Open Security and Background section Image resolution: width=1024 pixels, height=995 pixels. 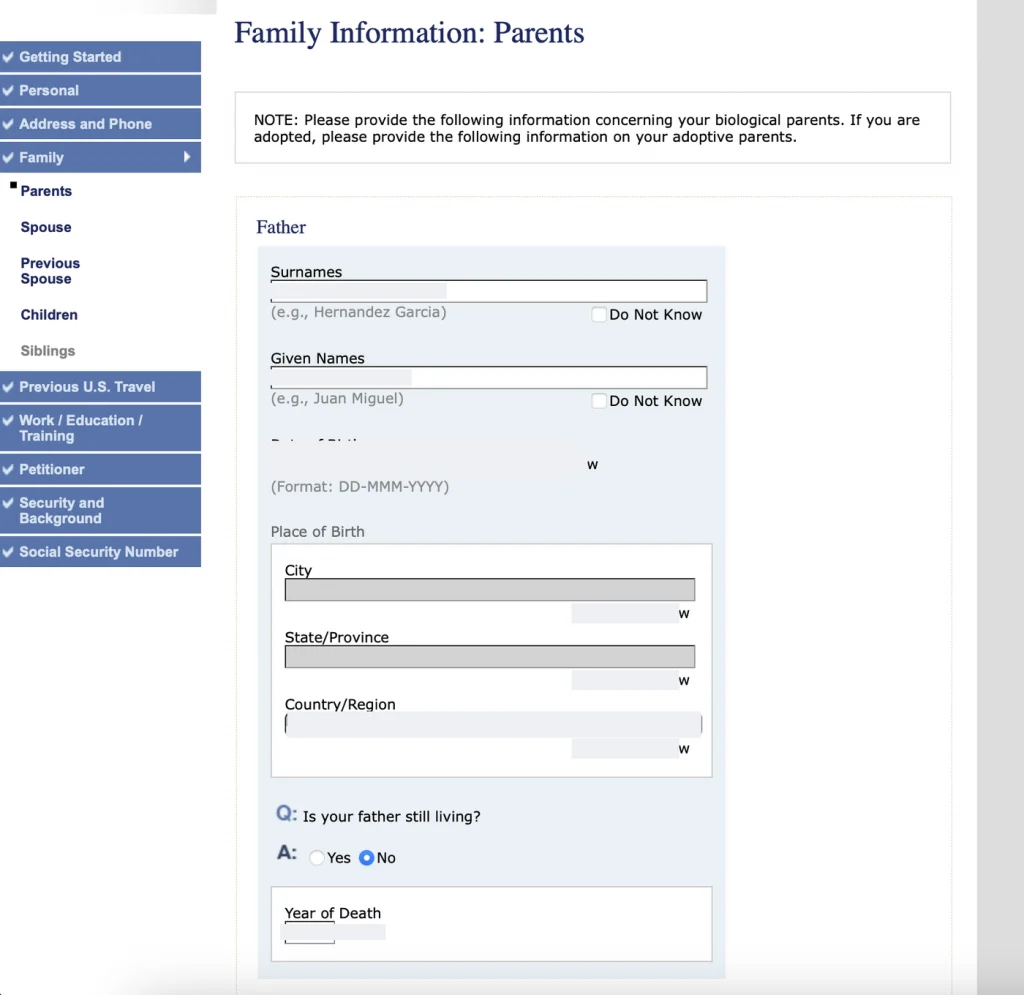coord(100,511)
